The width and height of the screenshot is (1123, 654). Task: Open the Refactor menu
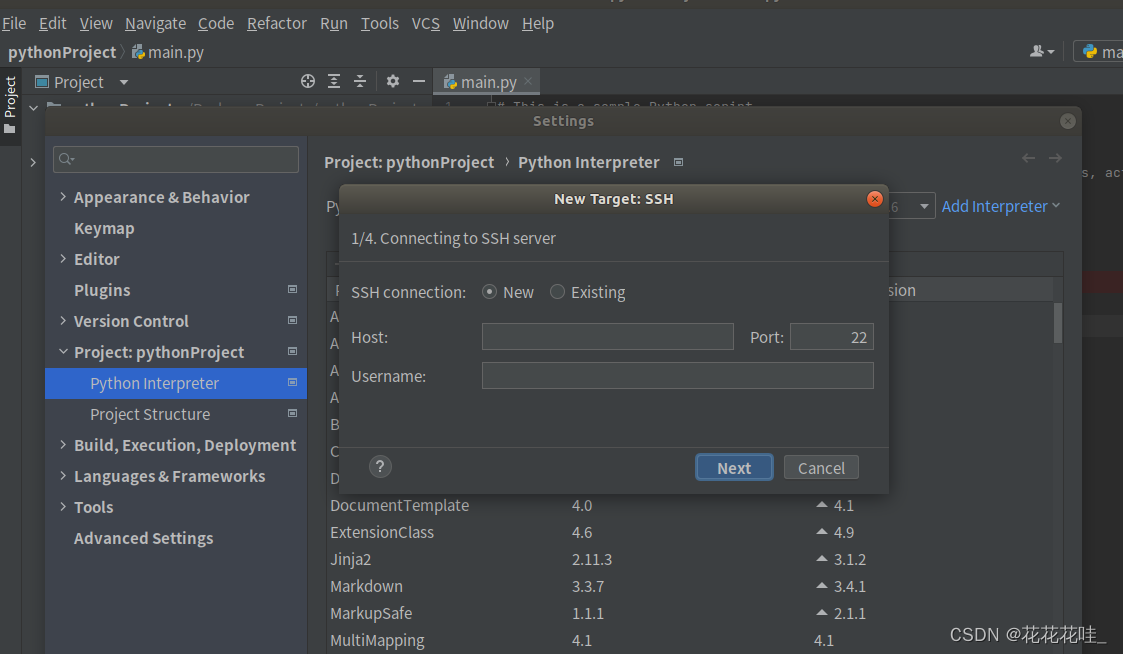276,24
